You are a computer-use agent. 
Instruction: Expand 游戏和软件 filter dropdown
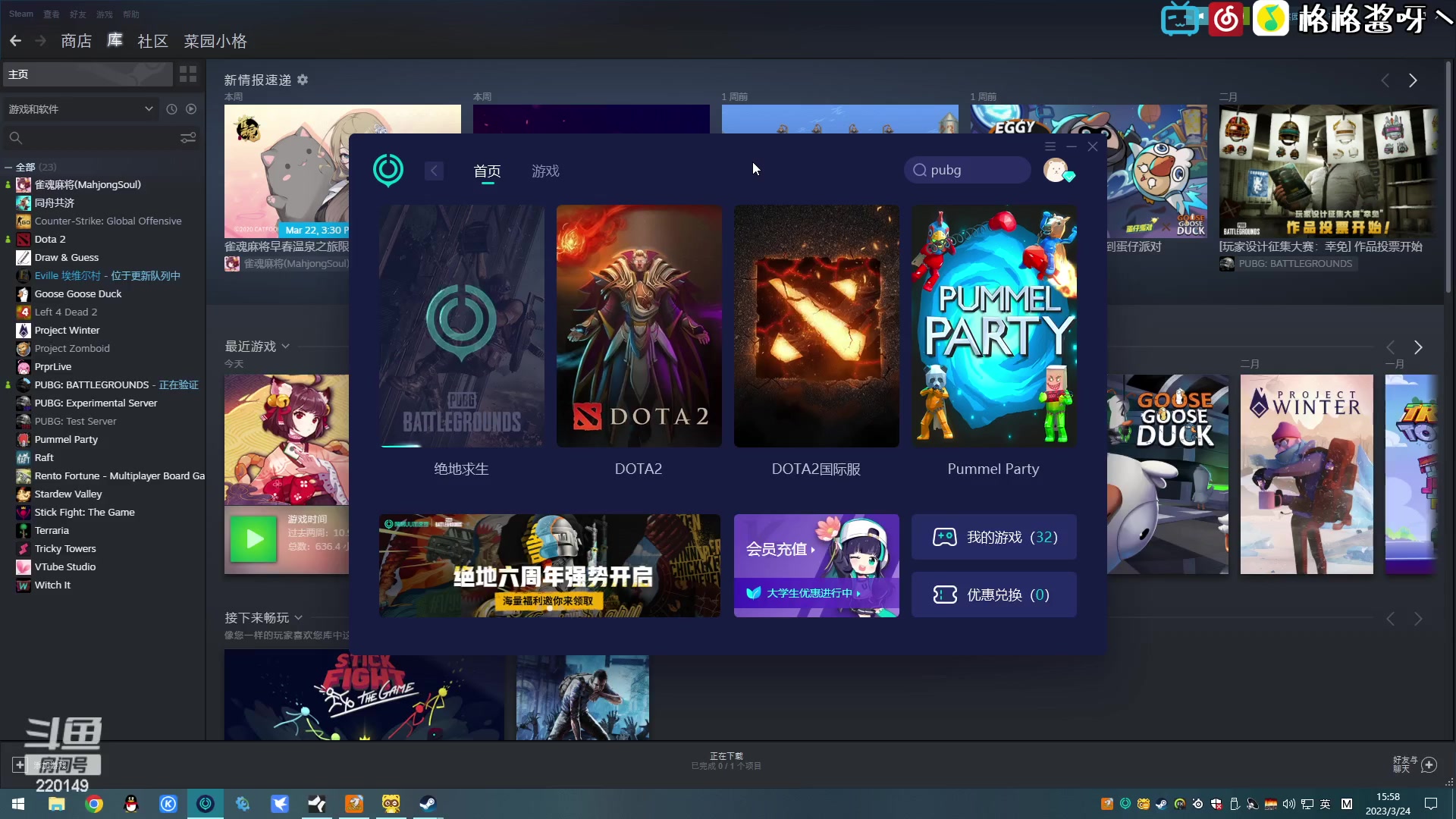(x=80, y=109)
